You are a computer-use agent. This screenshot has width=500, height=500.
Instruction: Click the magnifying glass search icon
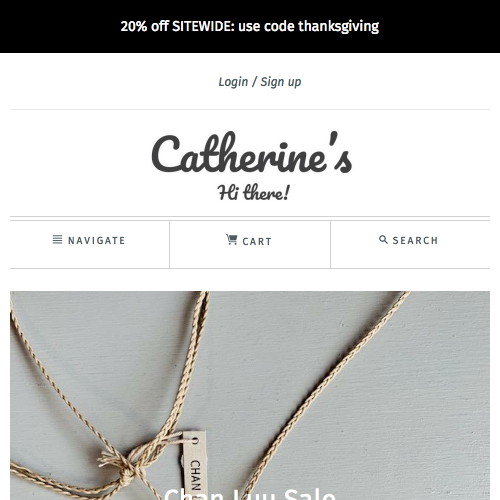click(x=383, y=239)
